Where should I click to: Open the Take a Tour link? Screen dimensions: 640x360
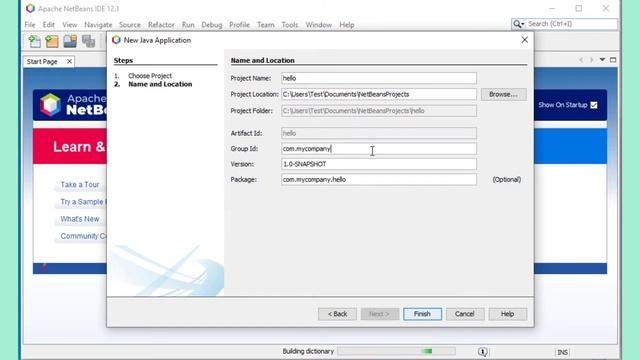[x=80, y=185]
